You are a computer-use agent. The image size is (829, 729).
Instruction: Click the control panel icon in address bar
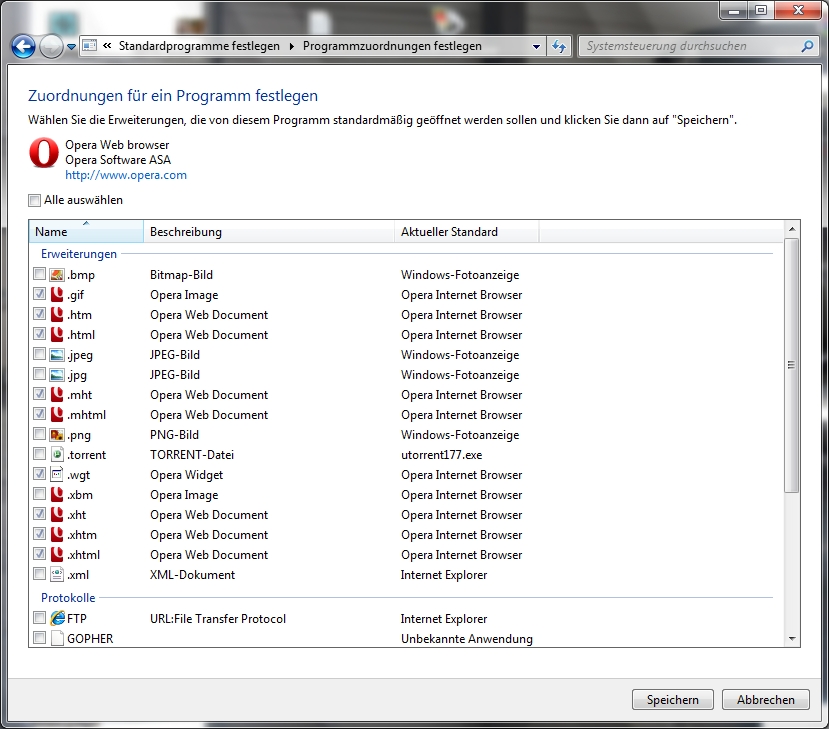click(x=90, y=46)
